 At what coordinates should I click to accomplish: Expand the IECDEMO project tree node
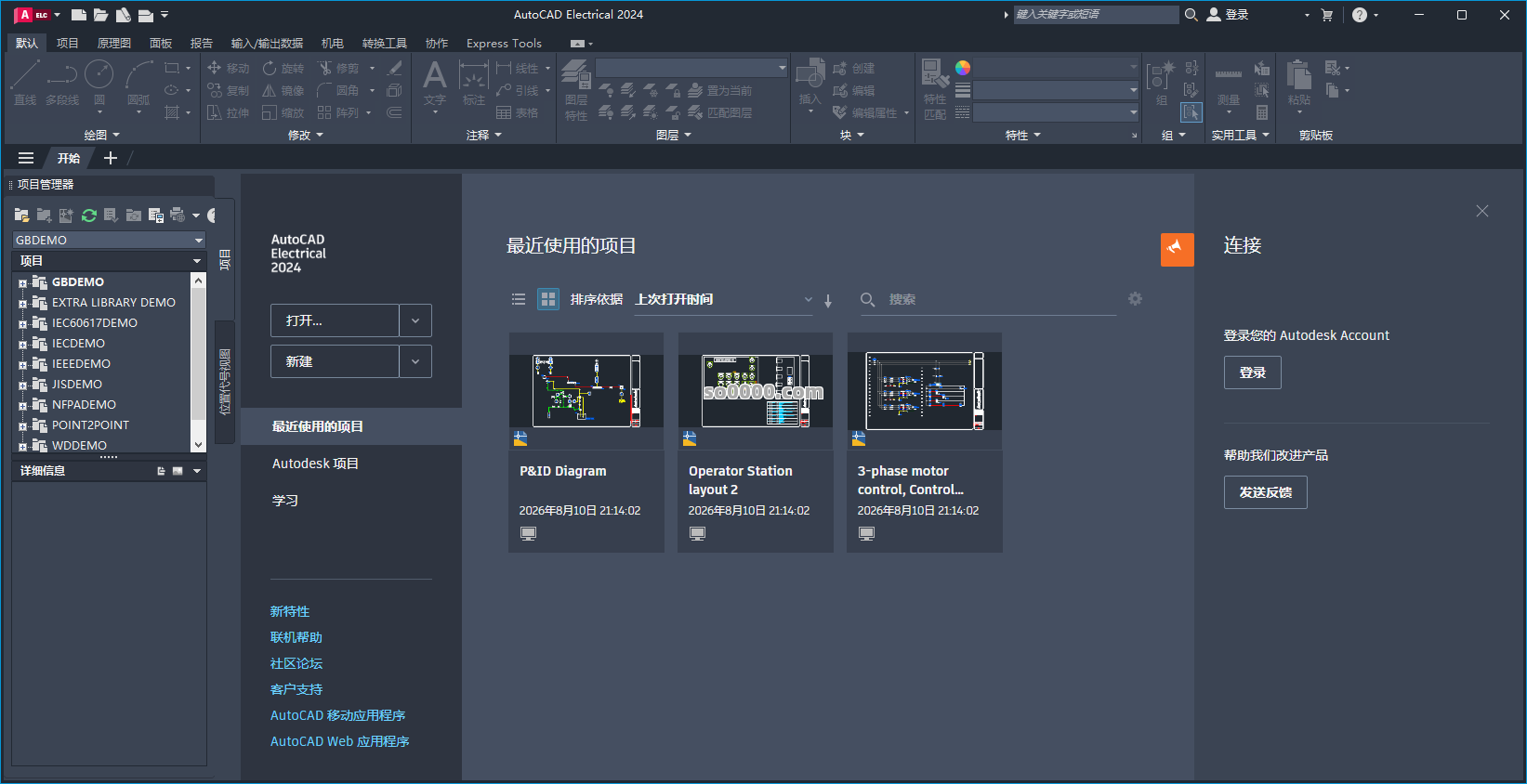pos(23,344)
